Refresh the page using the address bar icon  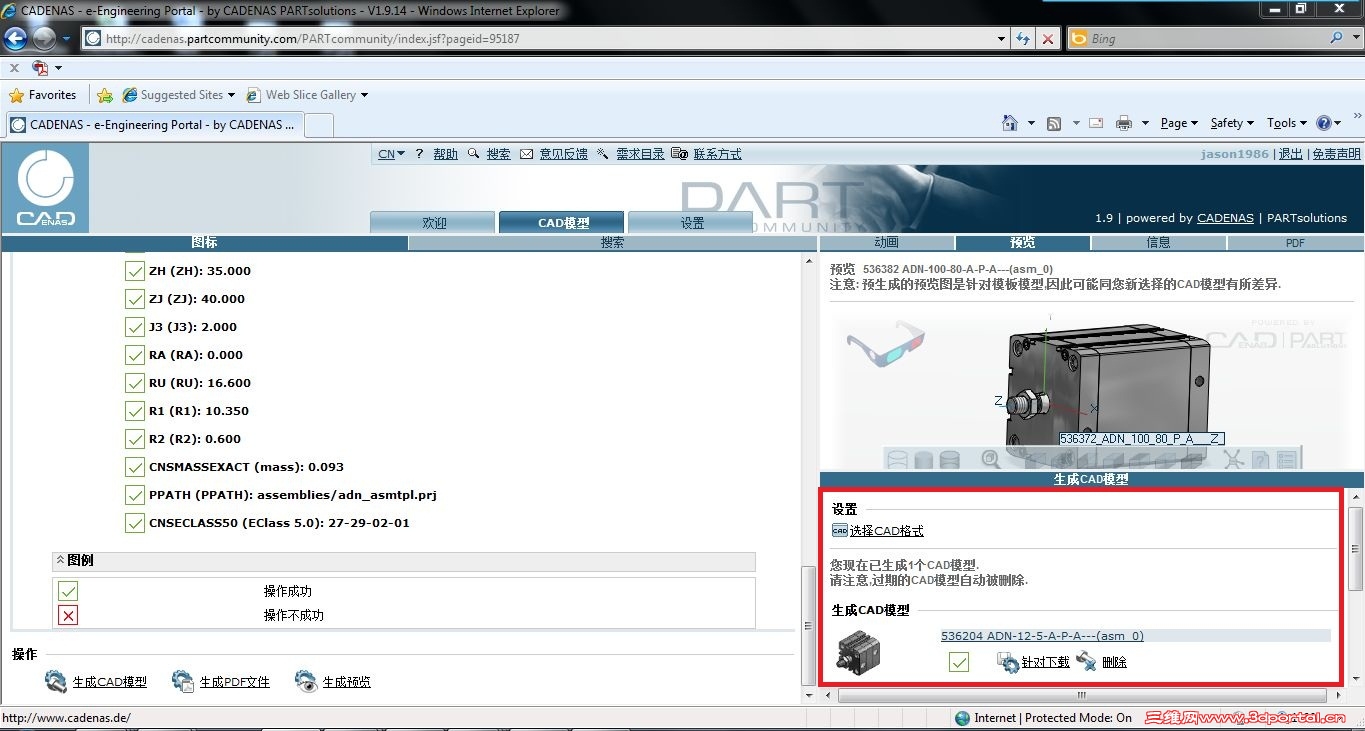[1023, 39]
